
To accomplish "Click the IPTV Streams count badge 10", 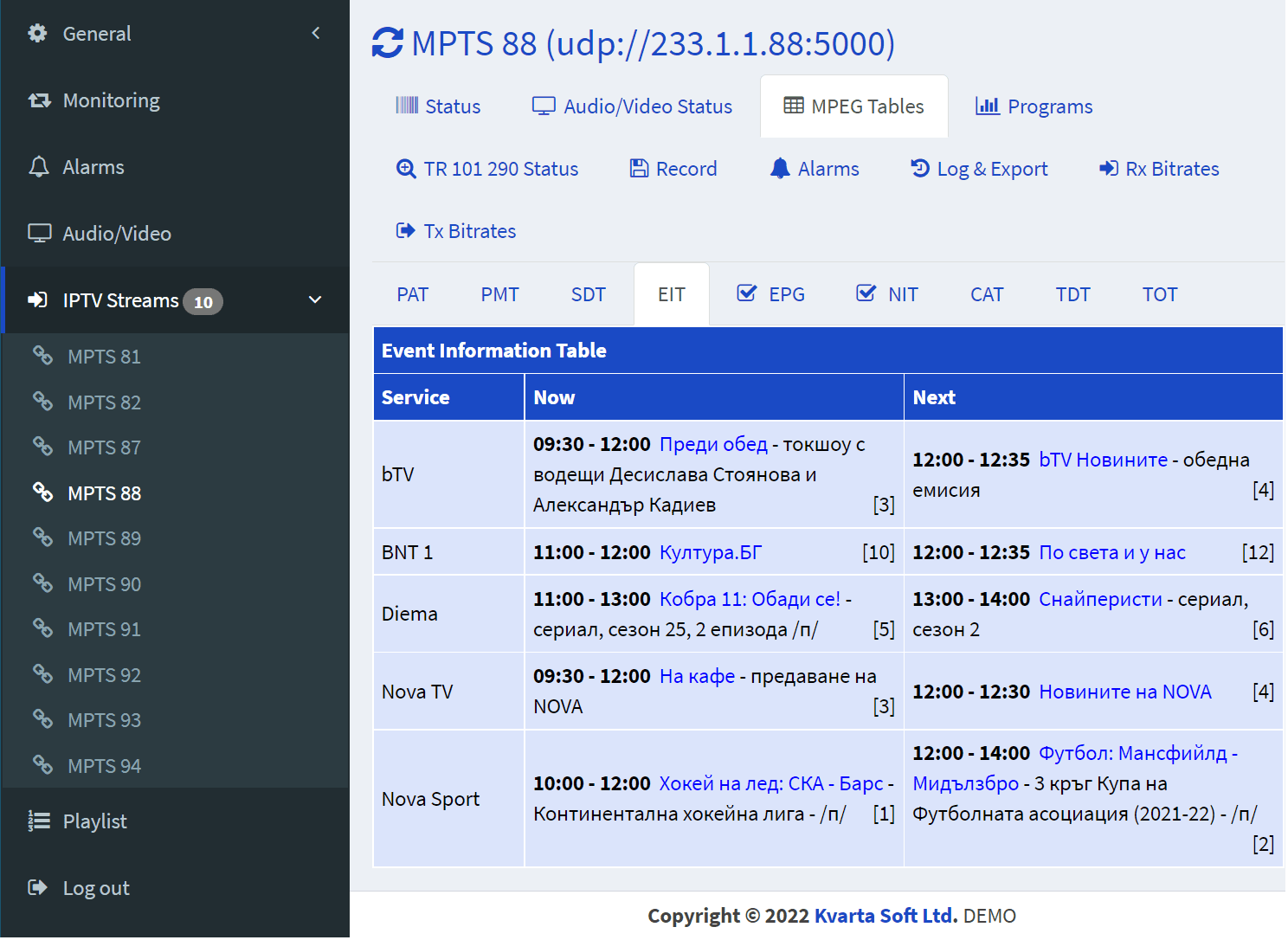I will 203,301.
